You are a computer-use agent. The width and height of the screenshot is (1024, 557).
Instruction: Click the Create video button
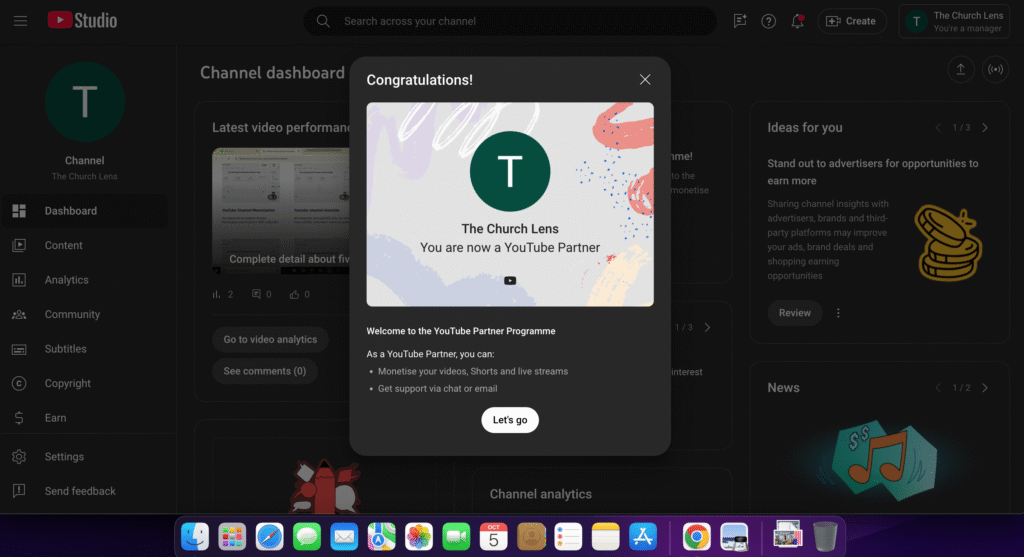pyautogui.click(x=851, y=21)
